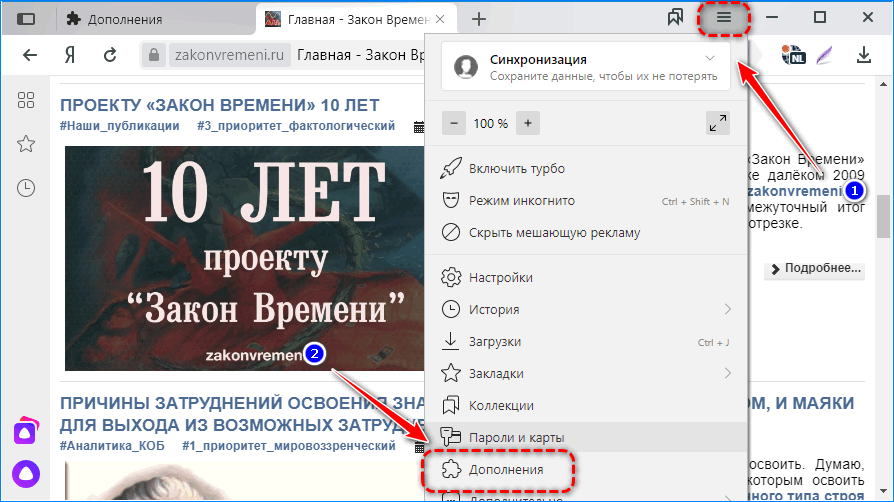Select Скрыть мешающую рекламу
Image resolution: width=894 pixels, height=502 pixels.
pos(586,233)
